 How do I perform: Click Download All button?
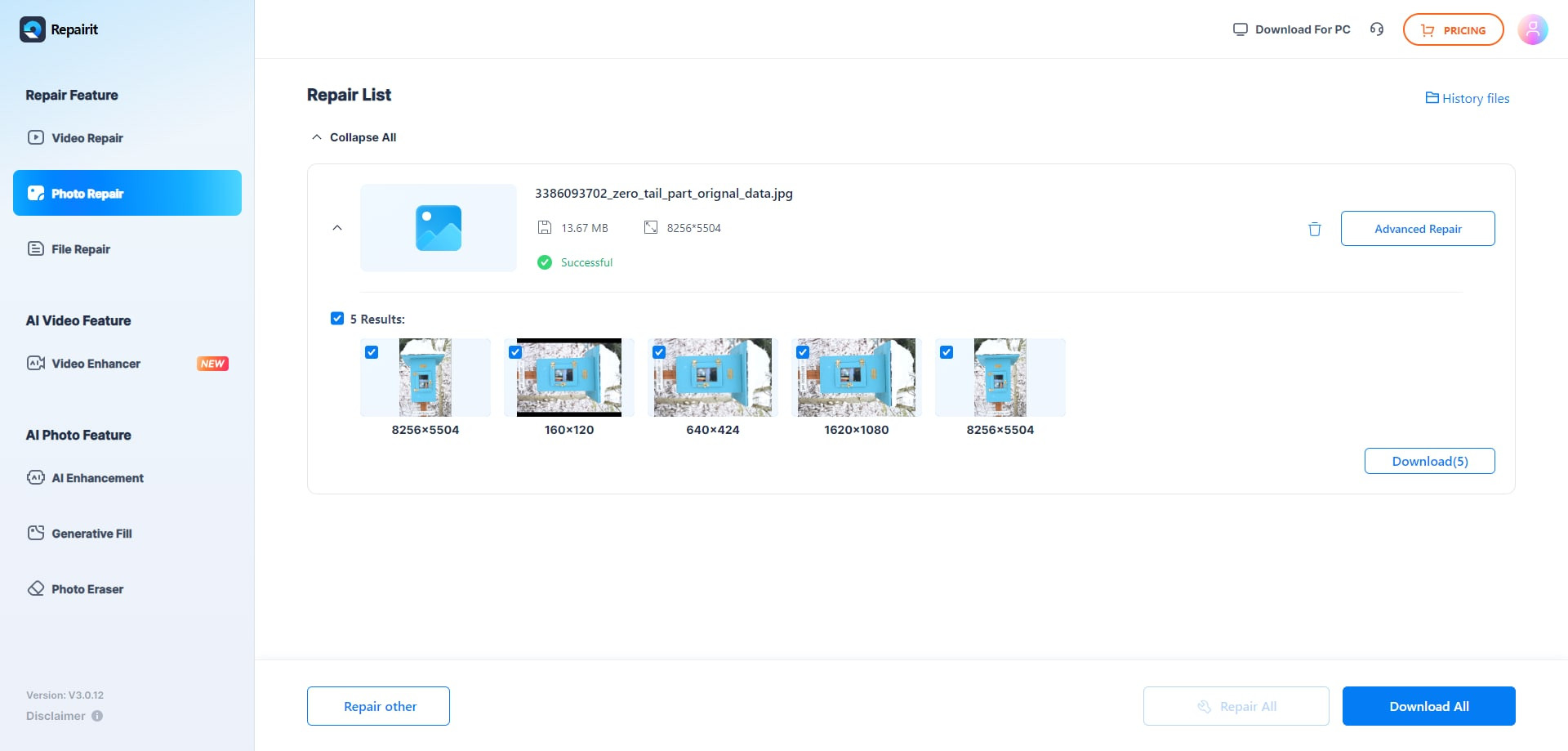tap(1429, 706)
